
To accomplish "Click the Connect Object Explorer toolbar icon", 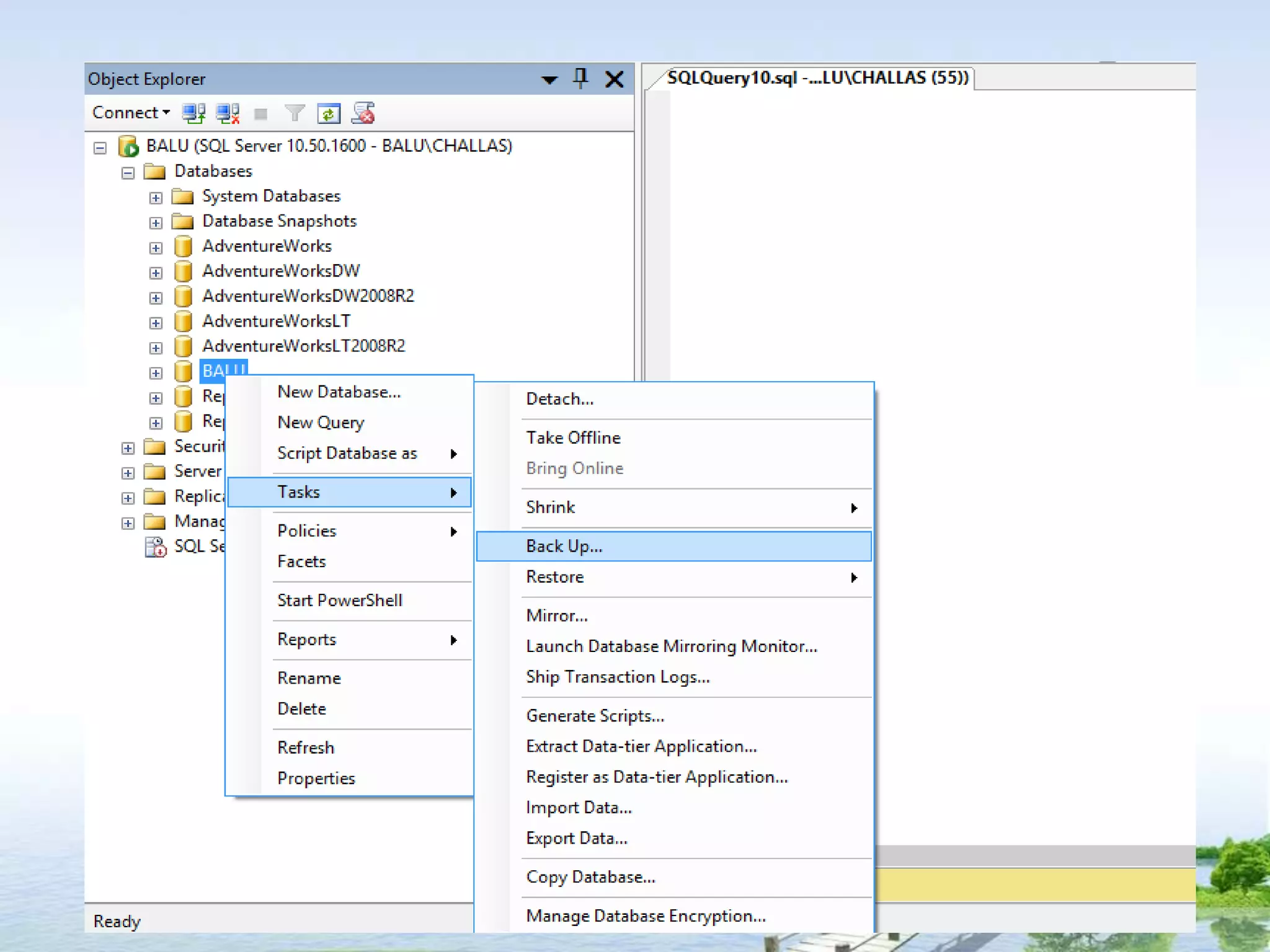I will coord(193,113).
